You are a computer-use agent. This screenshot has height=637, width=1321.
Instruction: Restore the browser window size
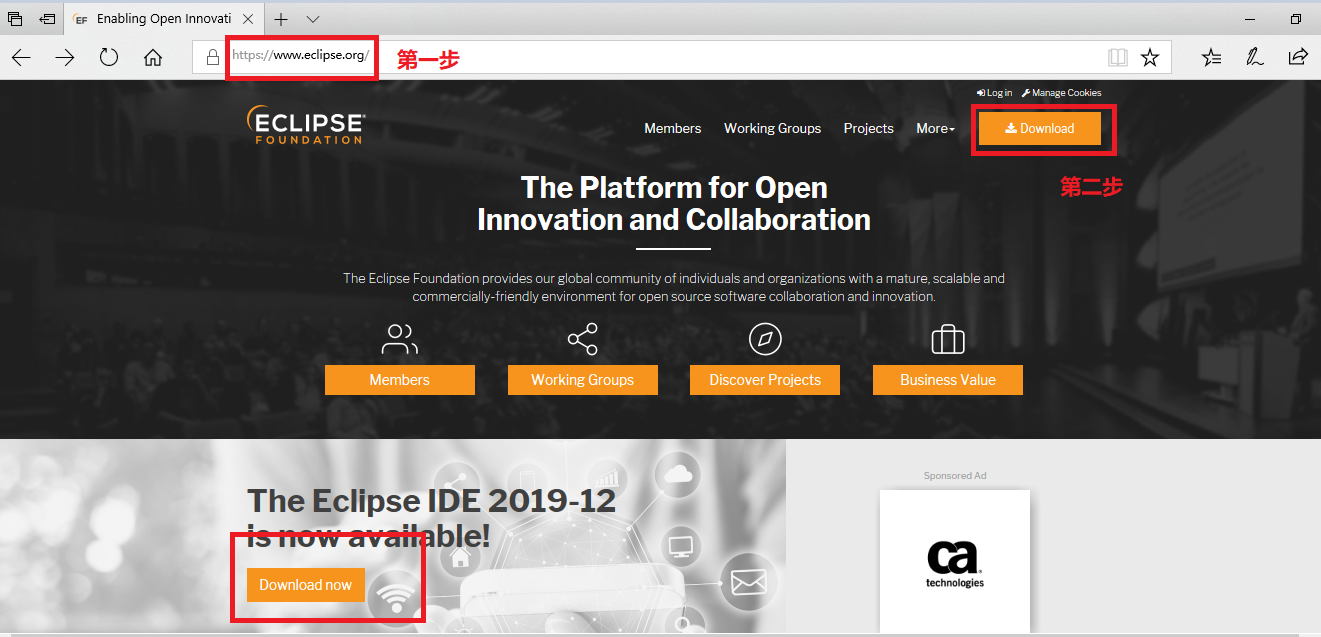(1296, 19)
